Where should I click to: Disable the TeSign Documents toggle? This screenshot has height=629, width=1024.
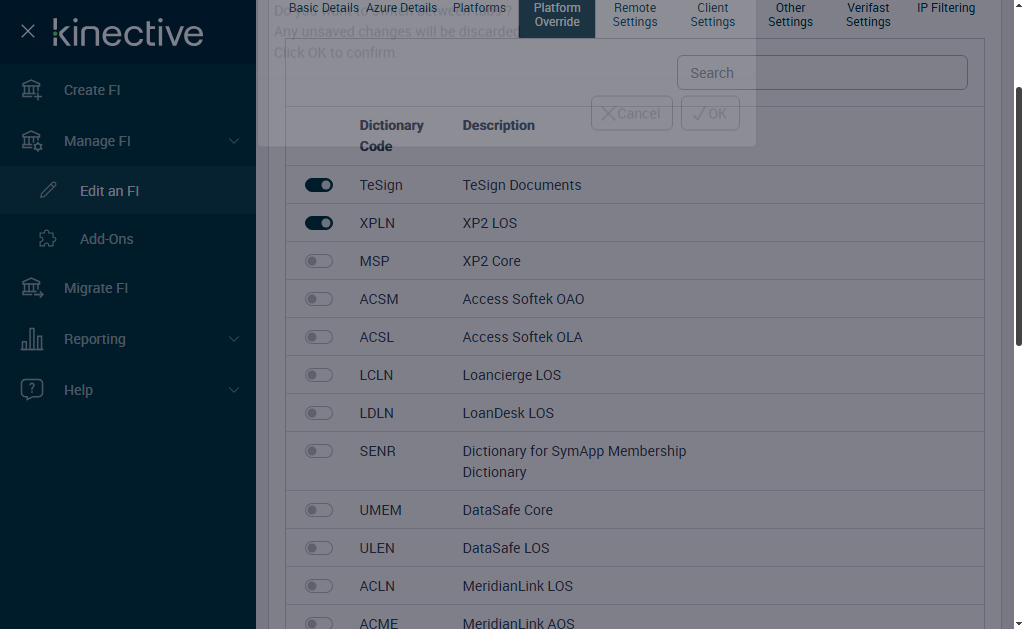[319, 185]
